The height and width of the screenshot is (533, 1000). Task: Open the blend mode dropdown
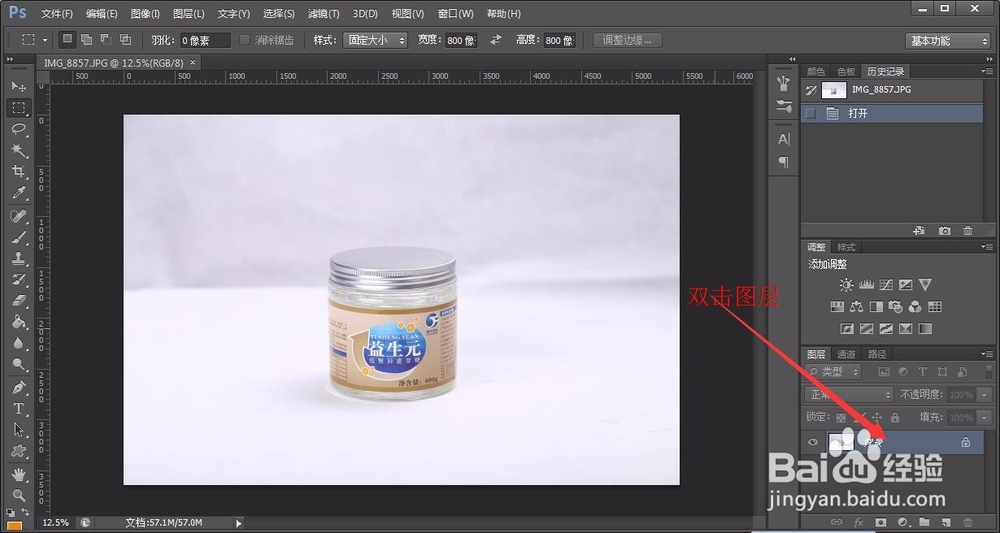tap(849, 395)
